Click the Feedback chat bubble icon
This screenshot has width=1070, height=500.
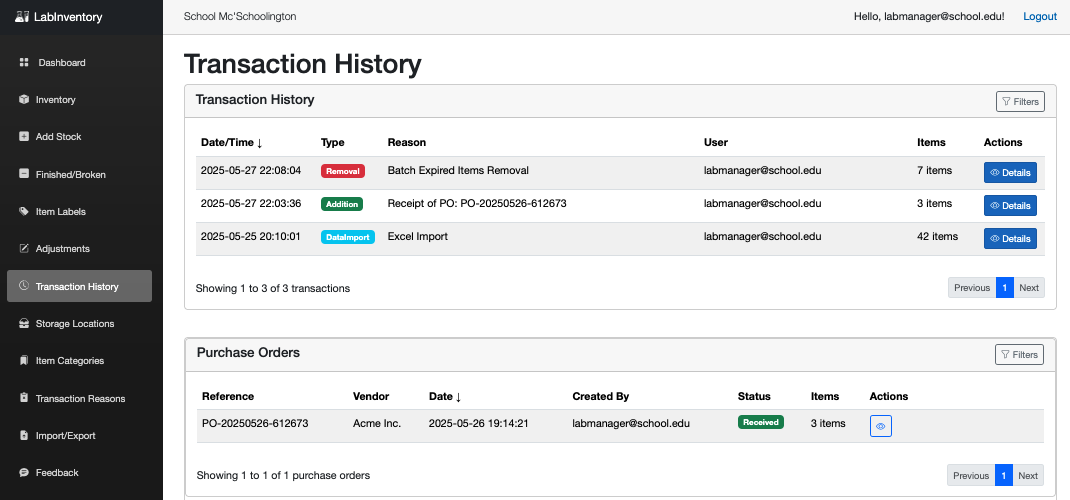[x=24, y=473]
